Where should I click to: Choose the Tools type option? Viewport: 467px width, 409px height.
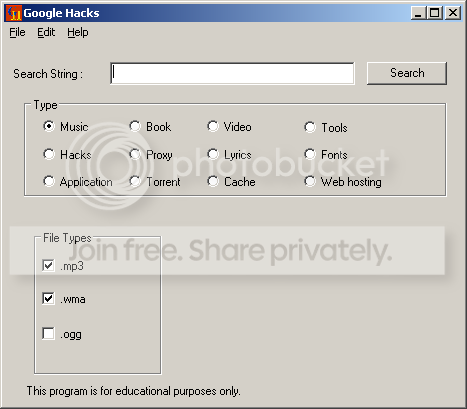pyautogui.click(x=310, y=127)
